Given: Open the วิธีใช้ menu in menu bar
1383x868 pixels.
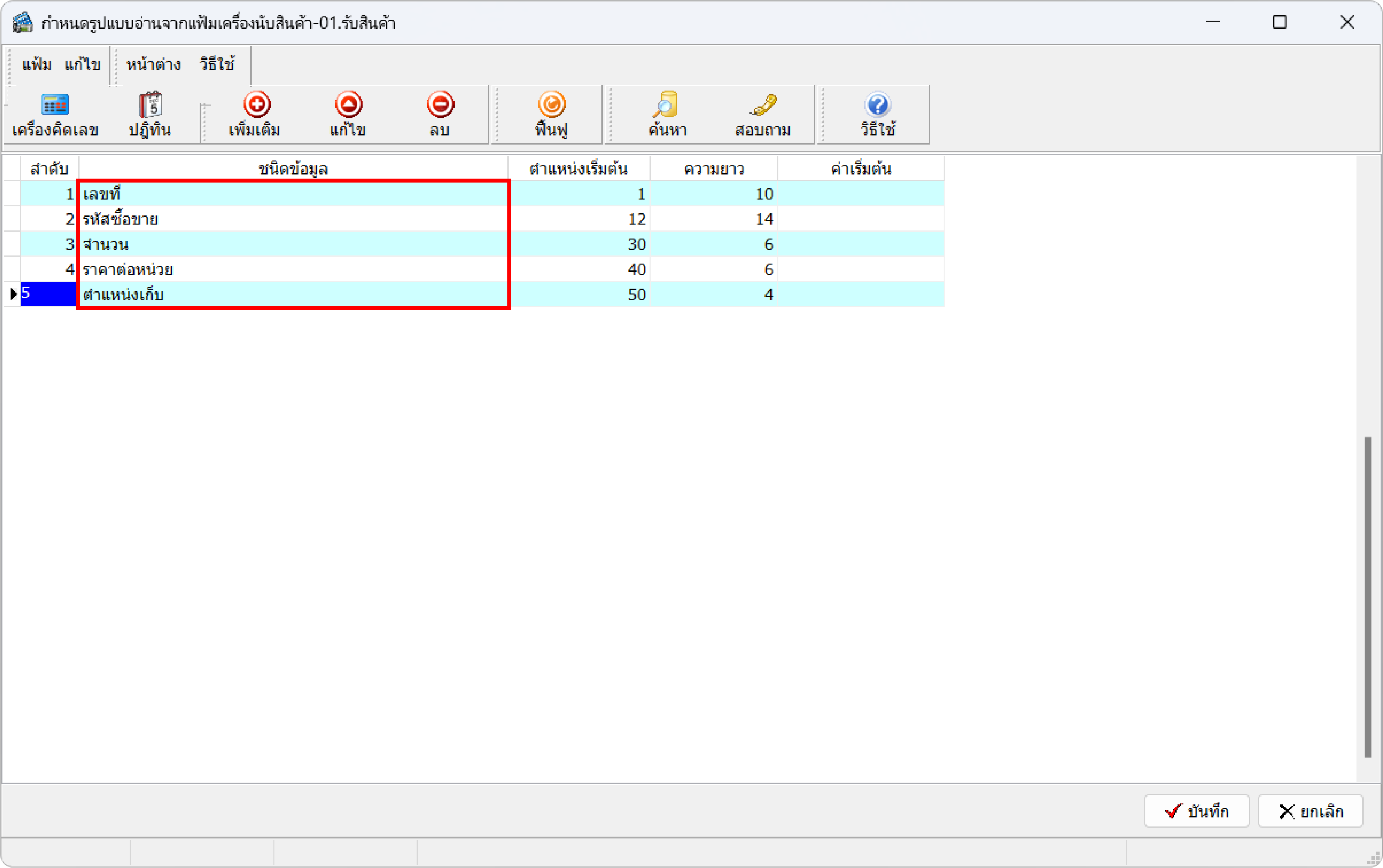Looking at the screenshot, I should (x=217, y=64).
